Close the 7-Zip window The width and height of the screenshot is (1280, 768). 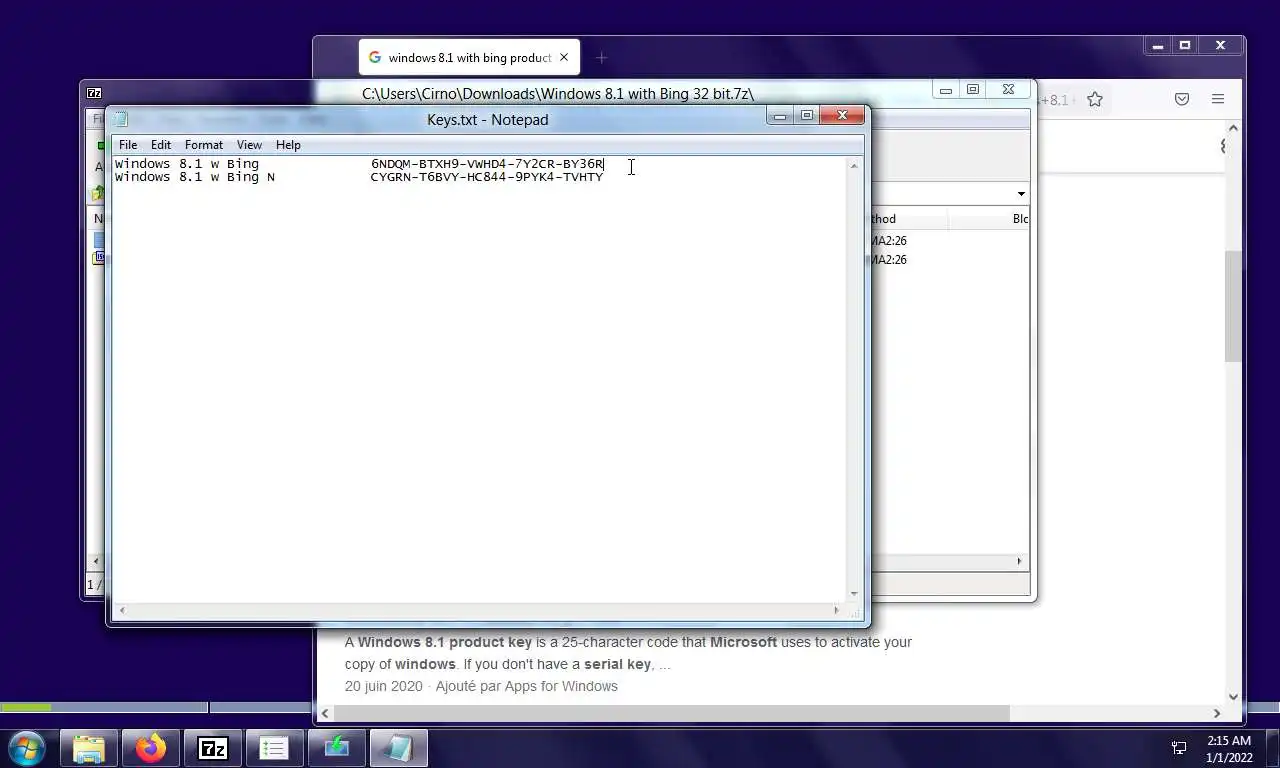pos(1008,90)
